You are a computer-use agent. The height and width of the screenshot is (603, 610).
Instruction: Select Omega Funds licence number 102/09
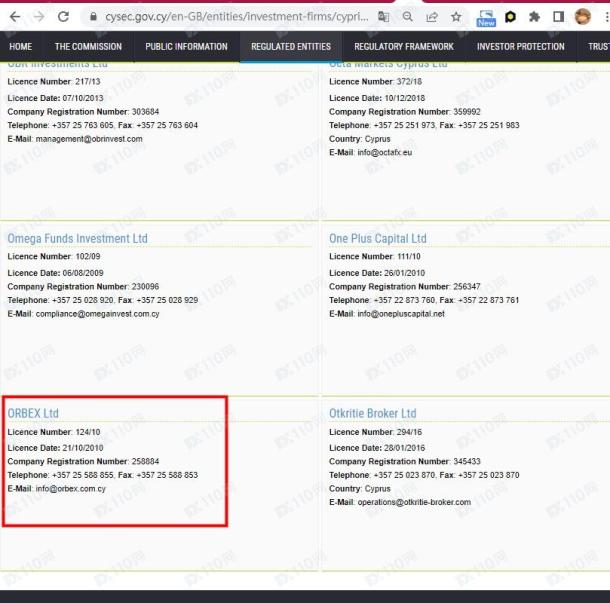coord(88,257)
